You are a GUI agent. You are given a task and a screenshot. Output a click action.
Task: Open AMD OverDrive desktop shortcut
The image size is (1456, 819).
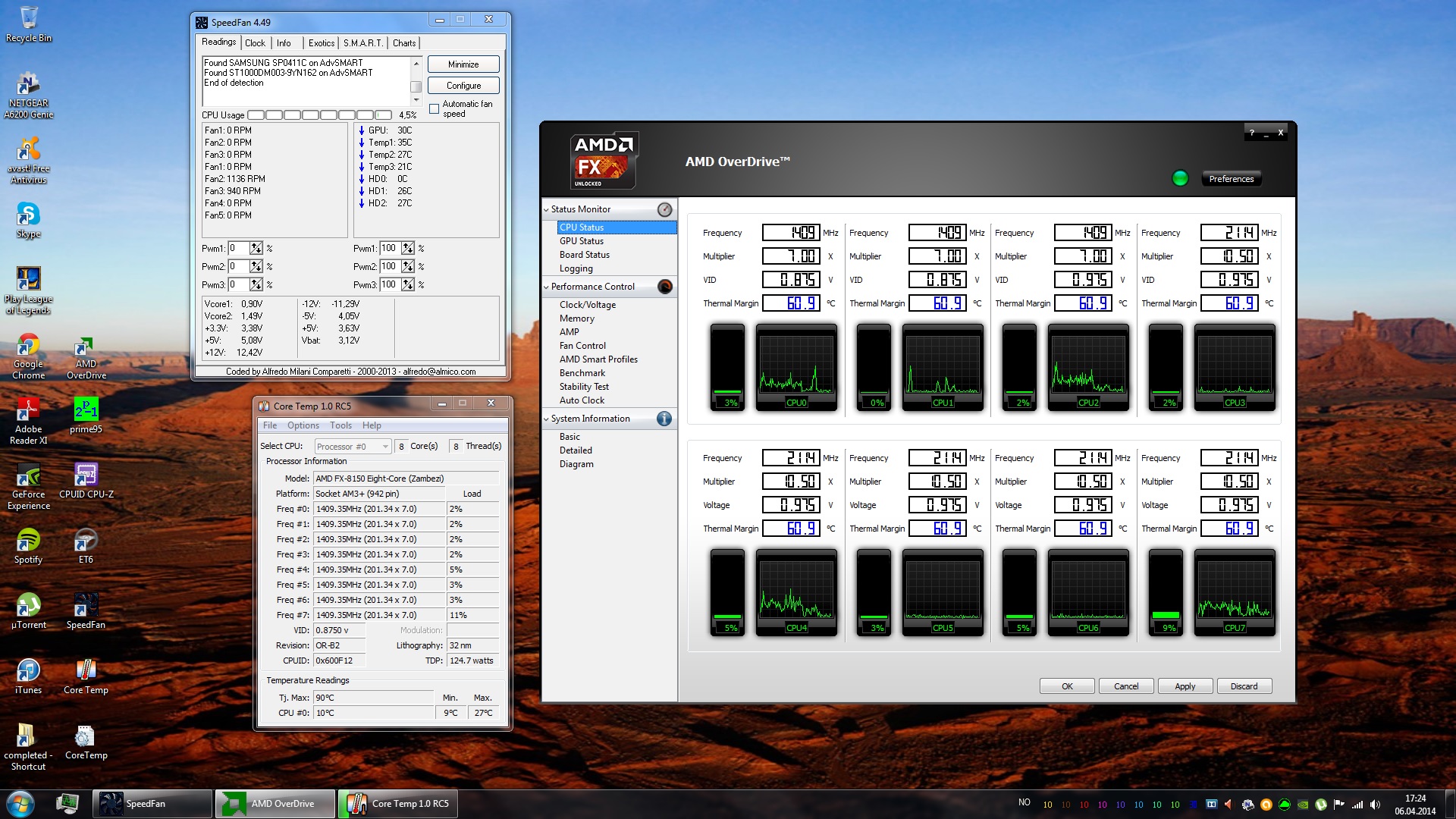coord(86,358)
